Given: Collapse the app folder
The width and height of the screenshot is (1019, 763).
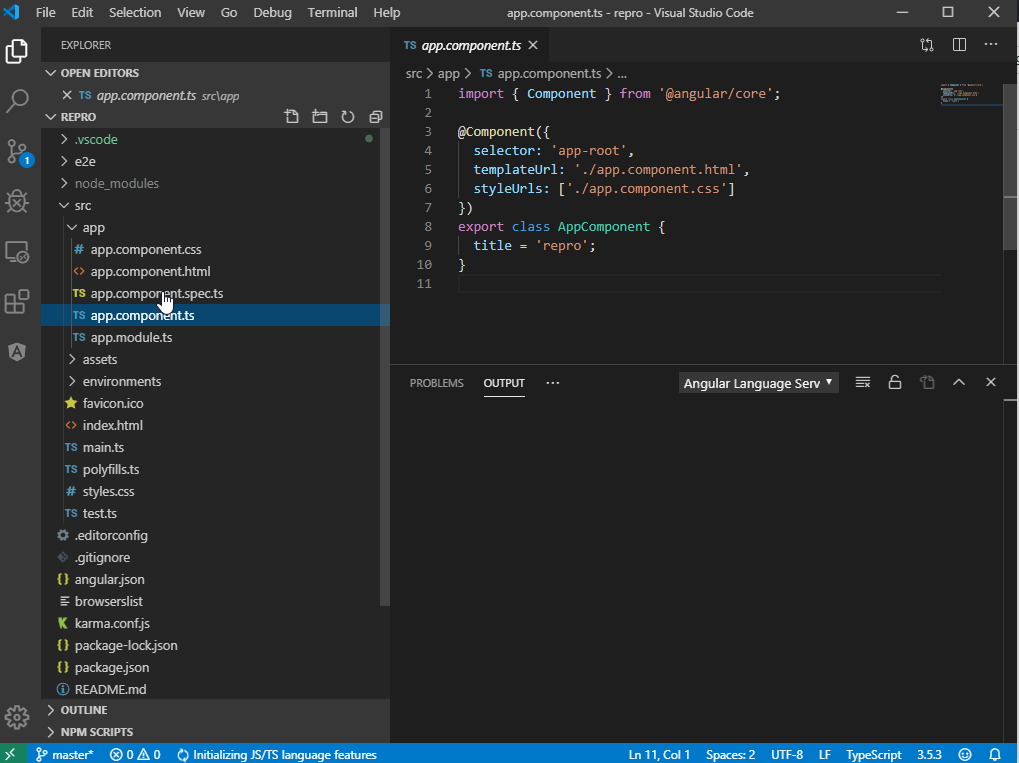Looking at the screenshot, I should 94,227.
